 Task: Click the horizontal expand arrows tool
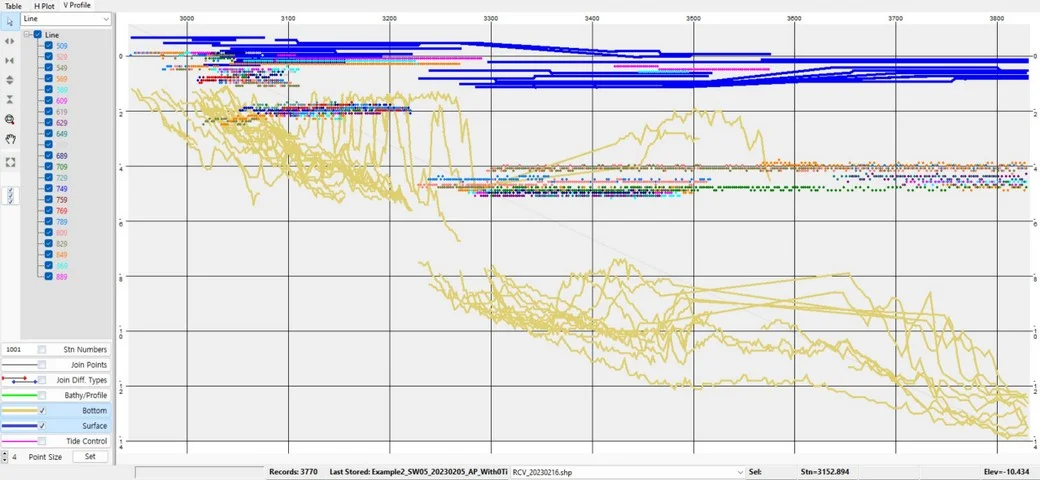click(x=9, y=41)
